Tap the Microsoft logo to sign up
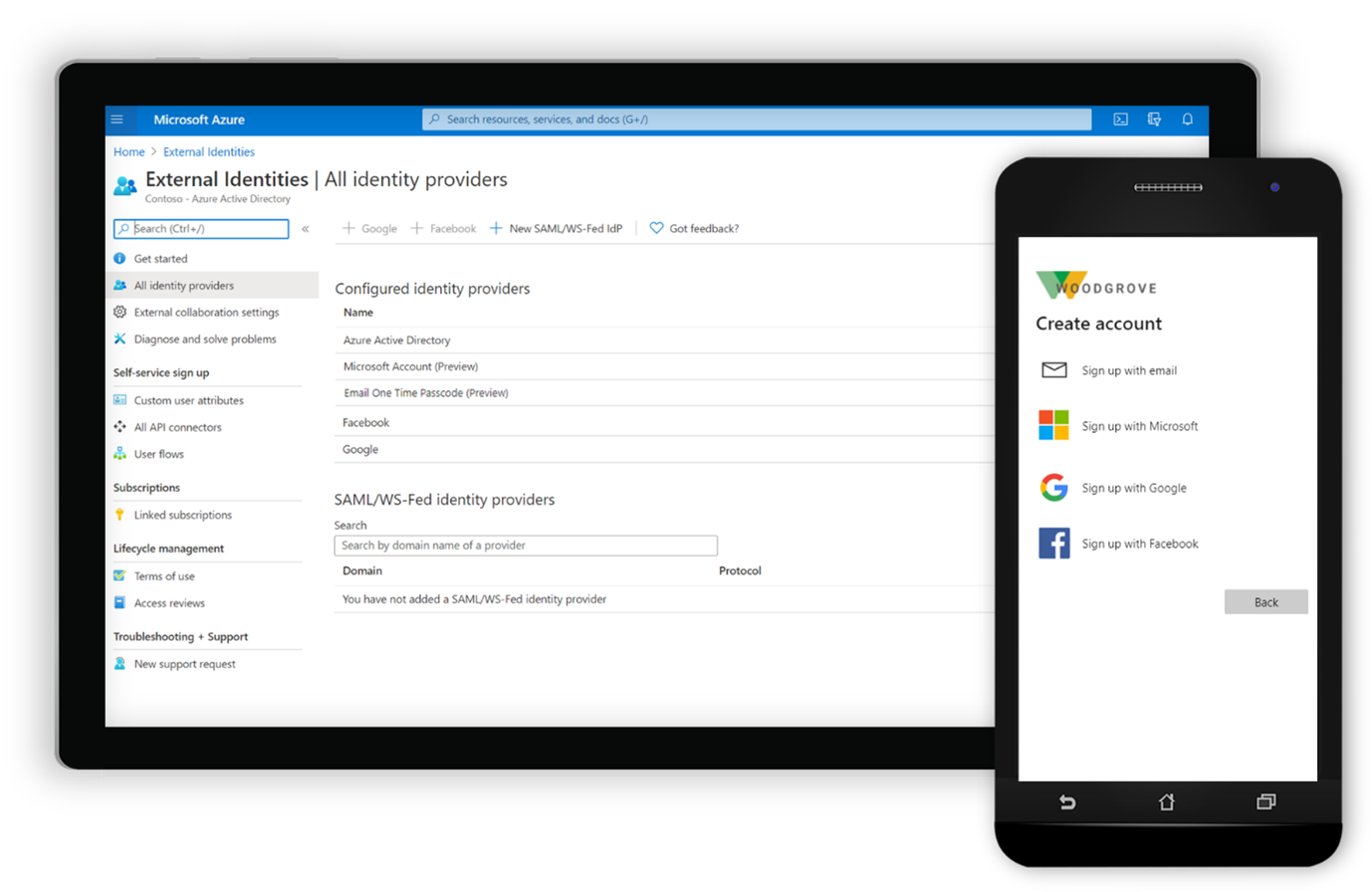The height and width of the screenshot is (892, 1372). [x=1053, y=425]
